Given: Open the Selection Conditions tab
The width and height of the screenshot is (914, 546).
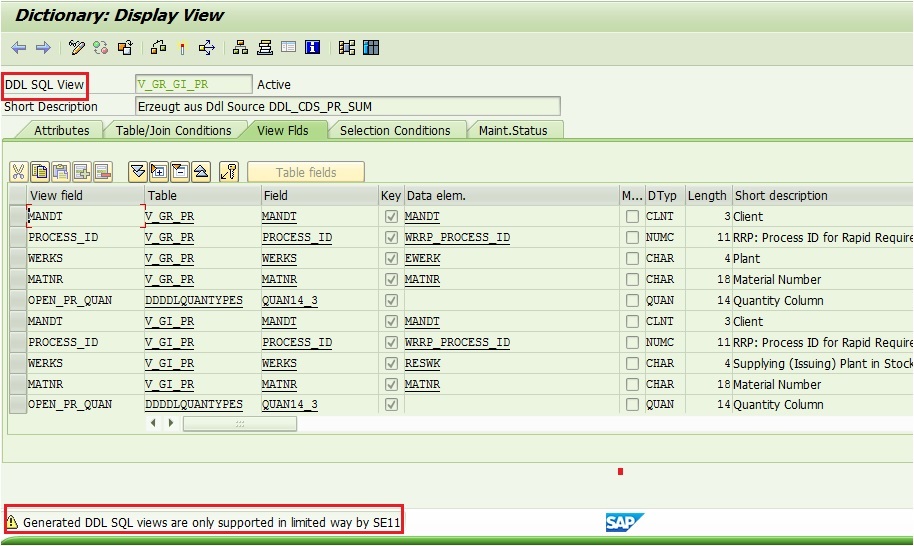Looking at the screenshot, I should click(395, 131).
